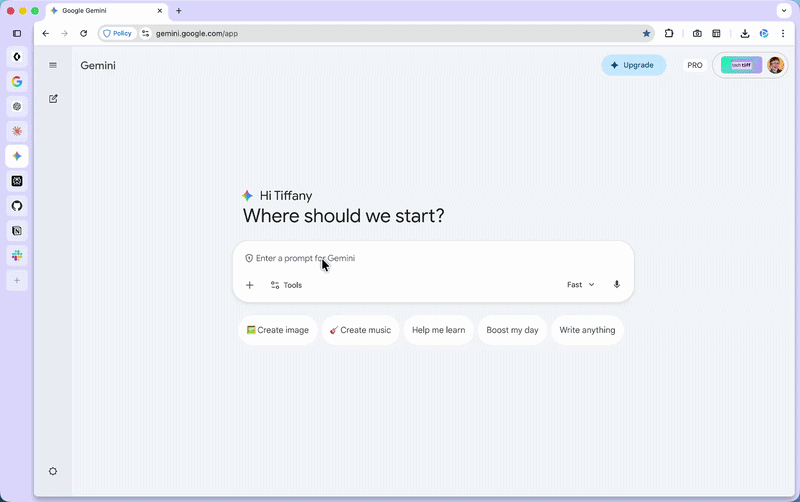
Task: Open the Slack shortcut in sidebar
Action: point(17,256)
